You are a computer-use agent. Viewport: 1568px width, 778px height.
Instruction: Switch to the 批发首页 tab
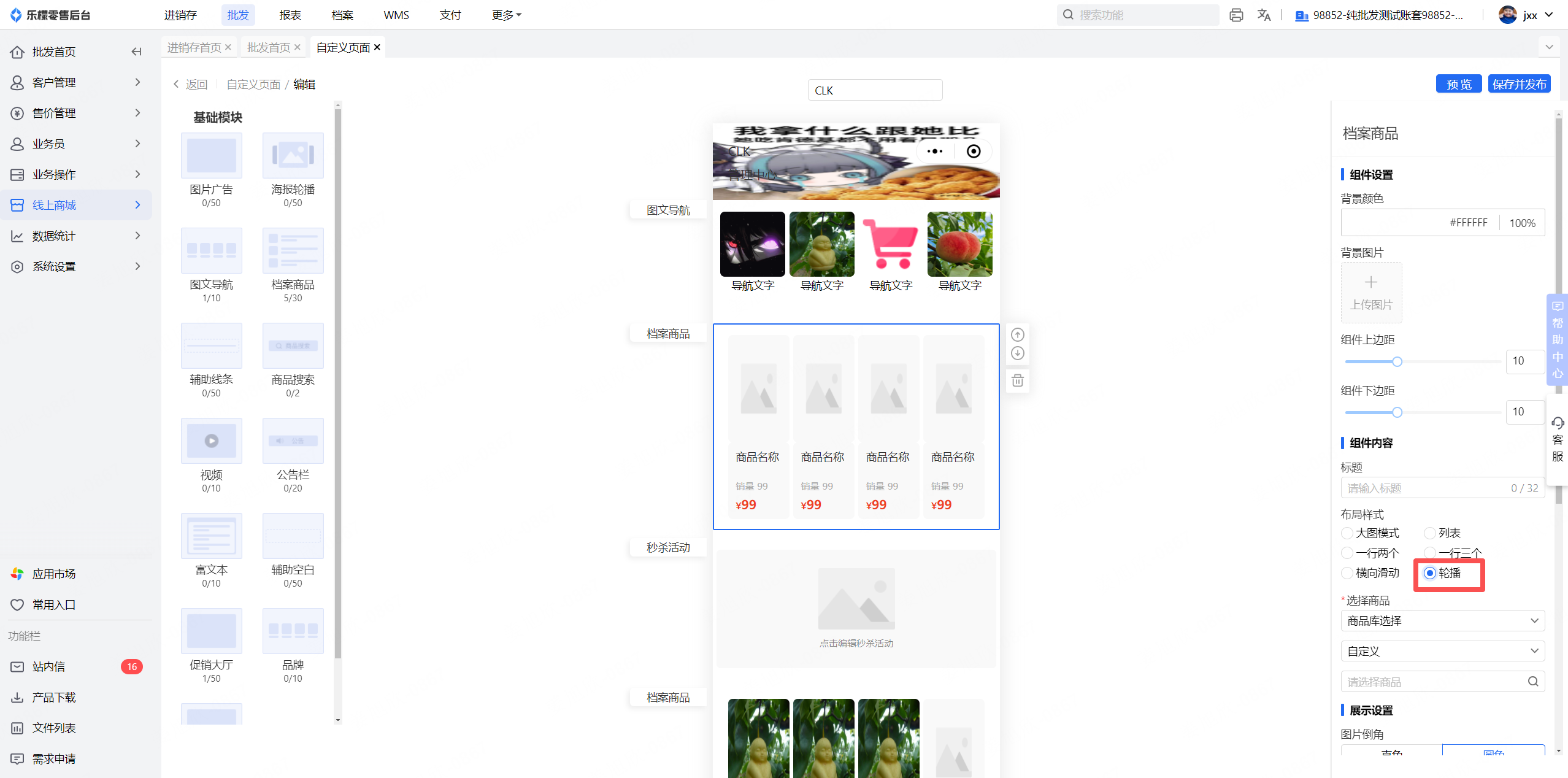click(x=269, y=47)
